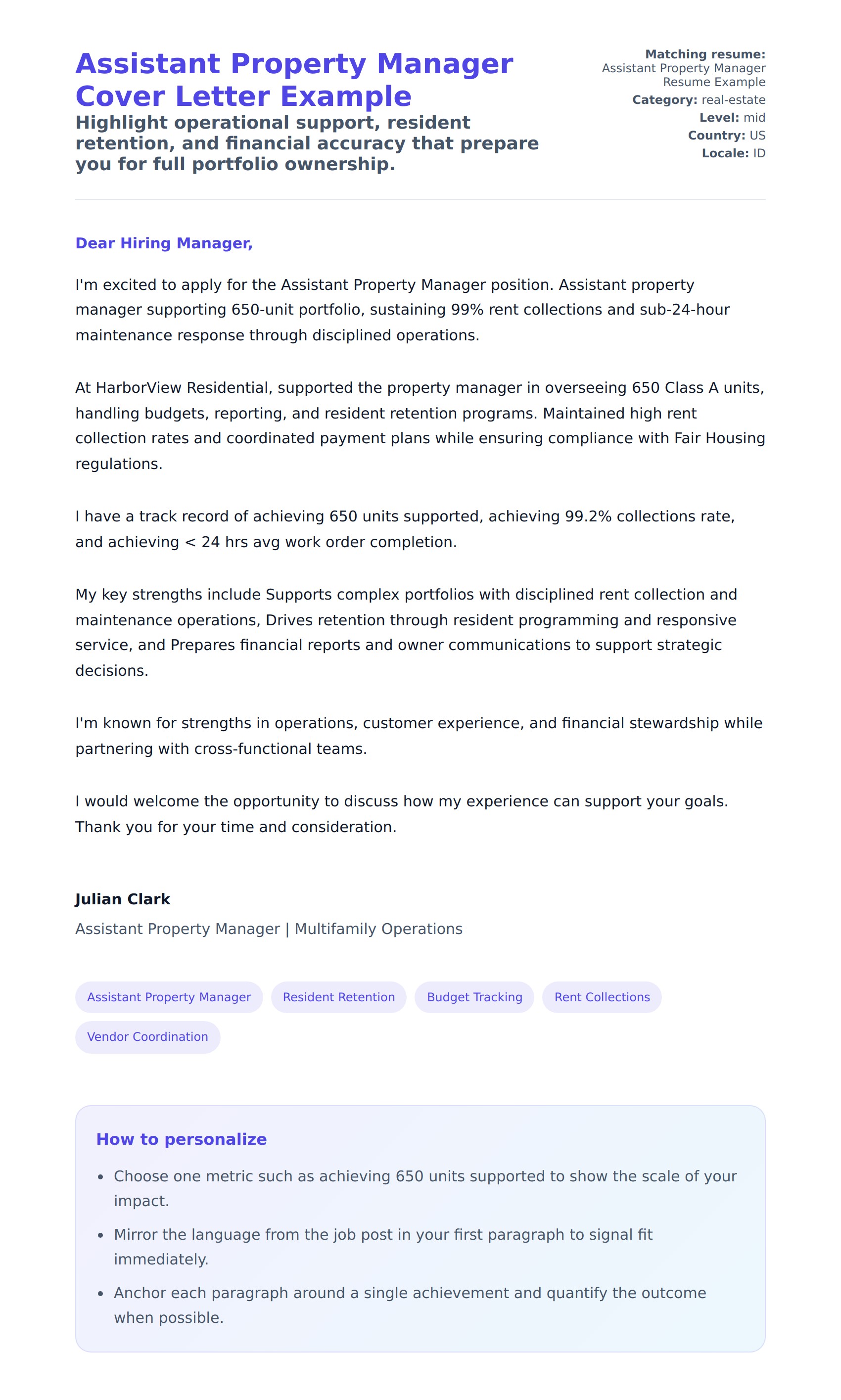
Task: Click the HarborView Residential paragraph
Action: [x=420, y=425]
